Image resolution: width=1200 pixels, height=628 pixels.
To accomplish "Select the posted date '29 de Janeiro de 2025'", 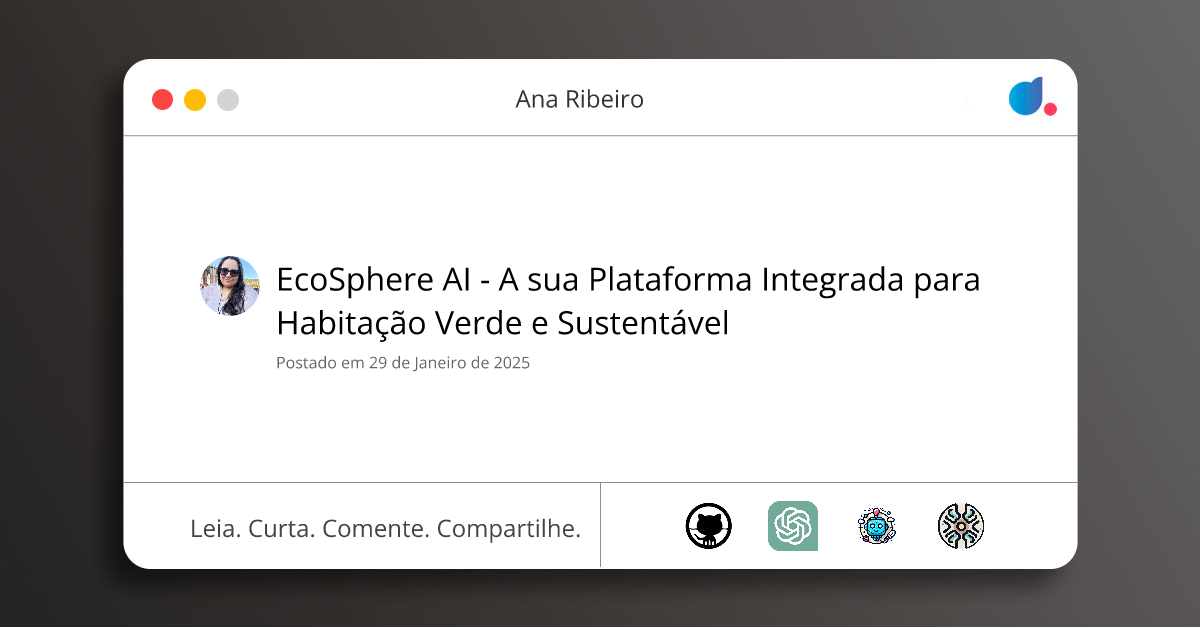I will (402, 363).
